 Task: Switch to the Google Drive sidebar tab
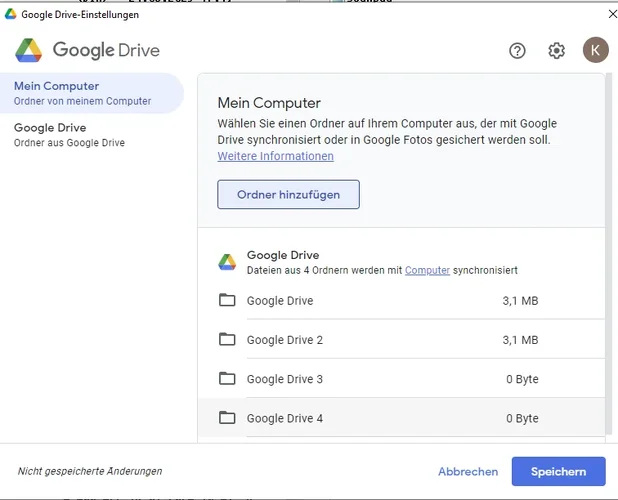tap(91, 135)
